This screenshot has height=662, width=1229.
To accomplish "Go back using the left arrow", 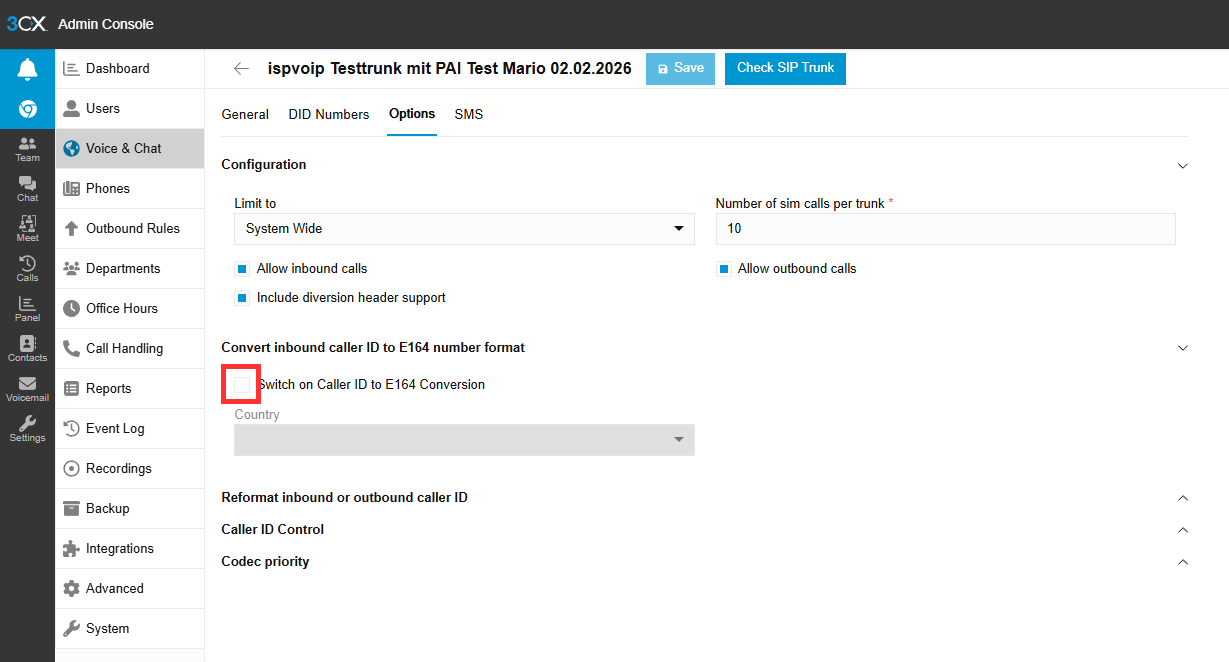I will pyautogui.click(x=241, y=69).
